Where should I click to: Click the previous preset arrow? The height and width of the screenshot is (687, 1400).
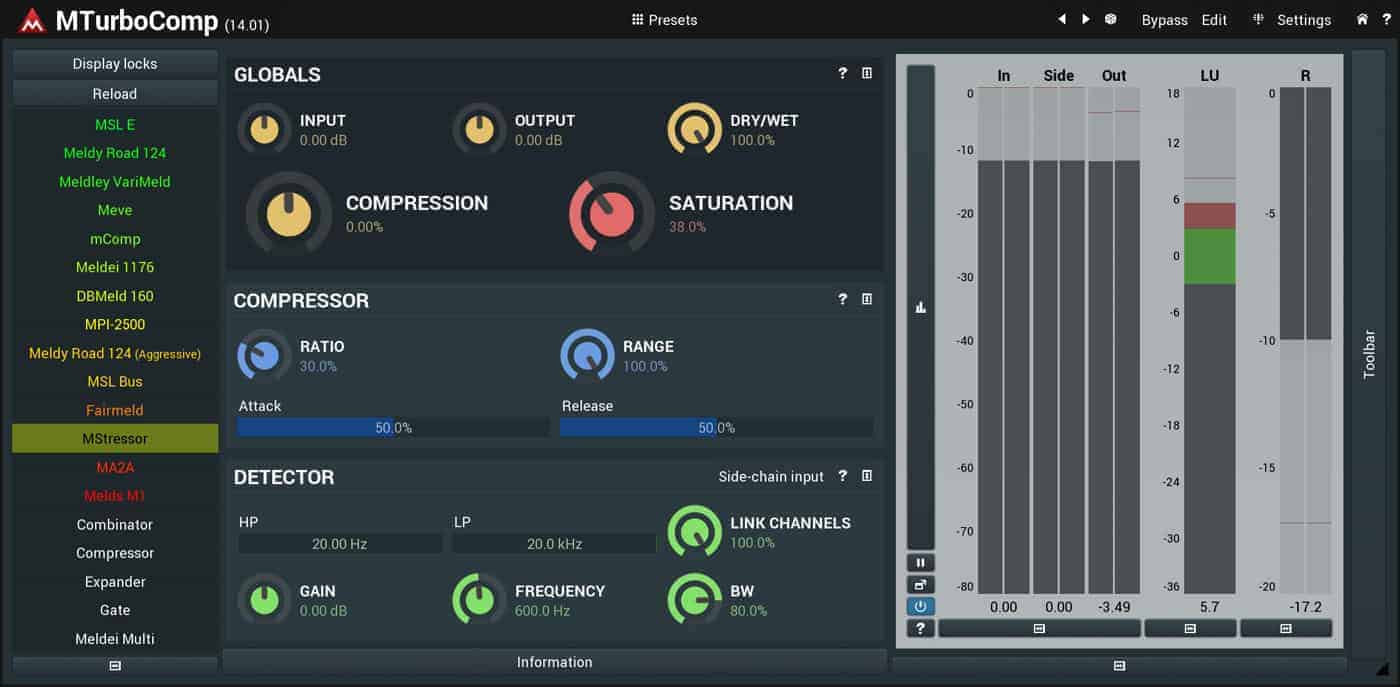pyautogui.click(x=1062, y=19)
